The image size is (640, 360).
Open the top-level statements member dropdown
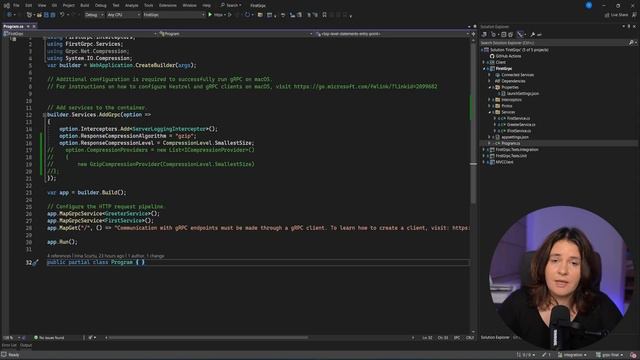(x=392, y=34)
